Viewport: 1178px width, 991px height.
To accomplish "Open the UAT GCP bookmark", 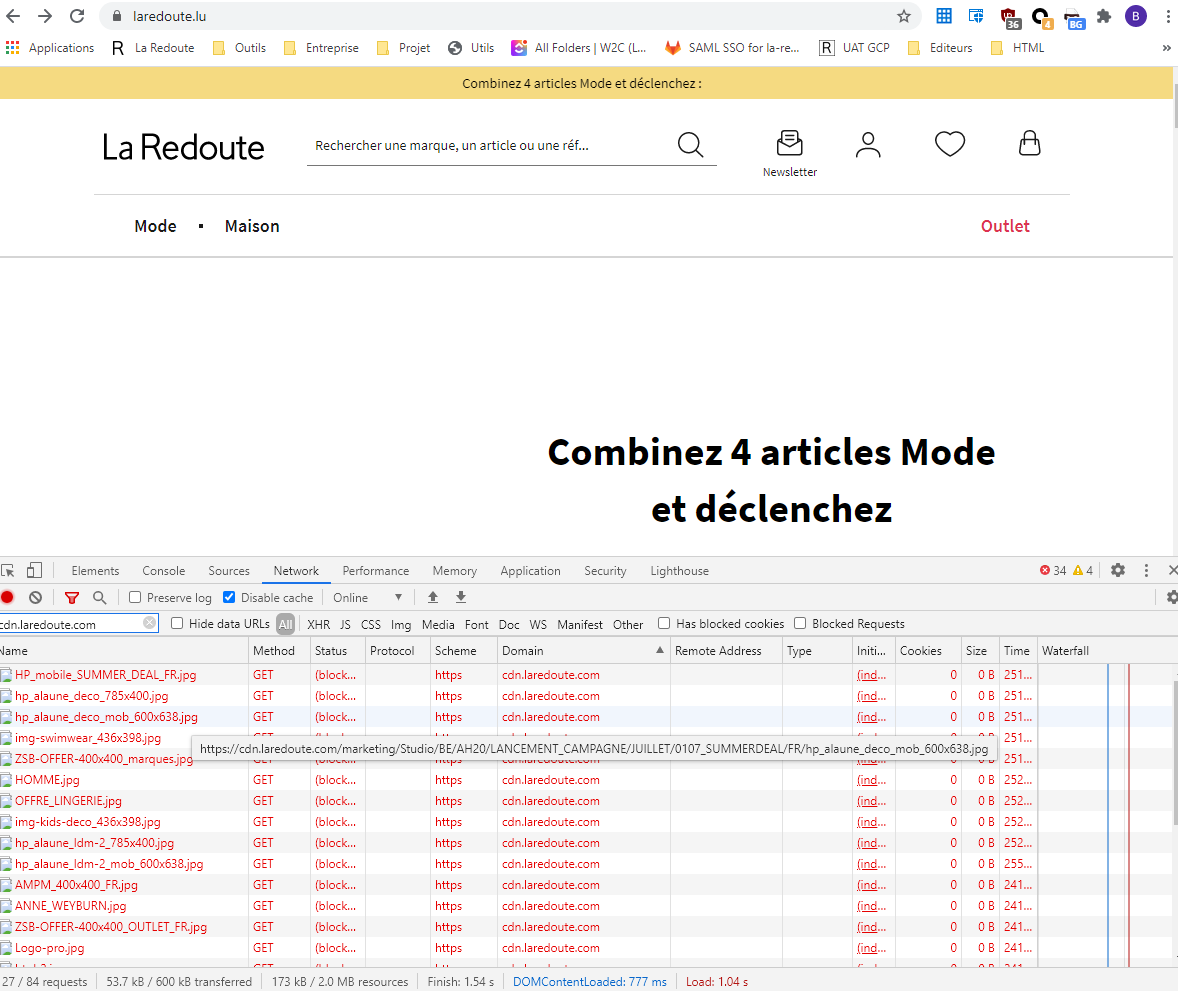I will [855, 47].
